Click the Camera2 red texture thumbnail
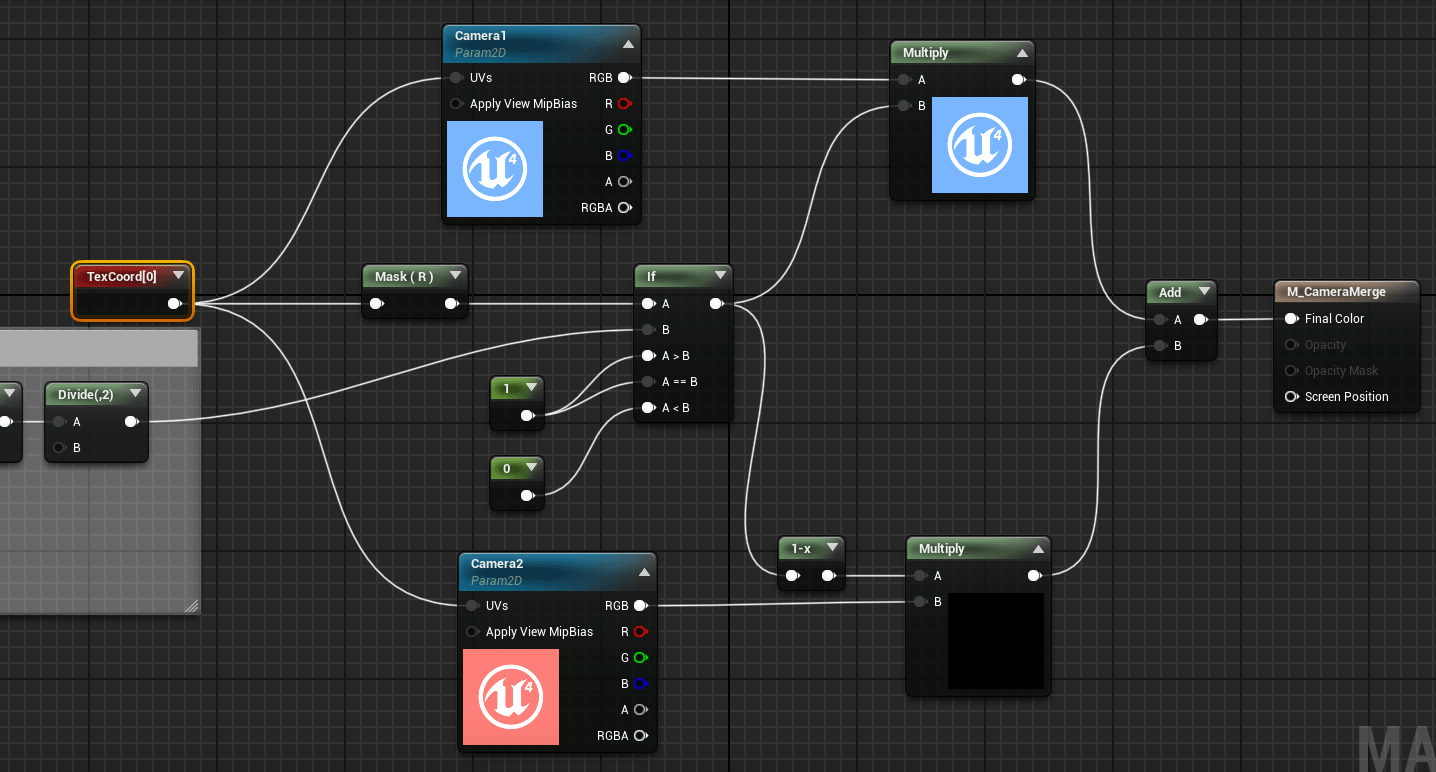The width and height of the screenshot is (1436, 772). [511, 697]
